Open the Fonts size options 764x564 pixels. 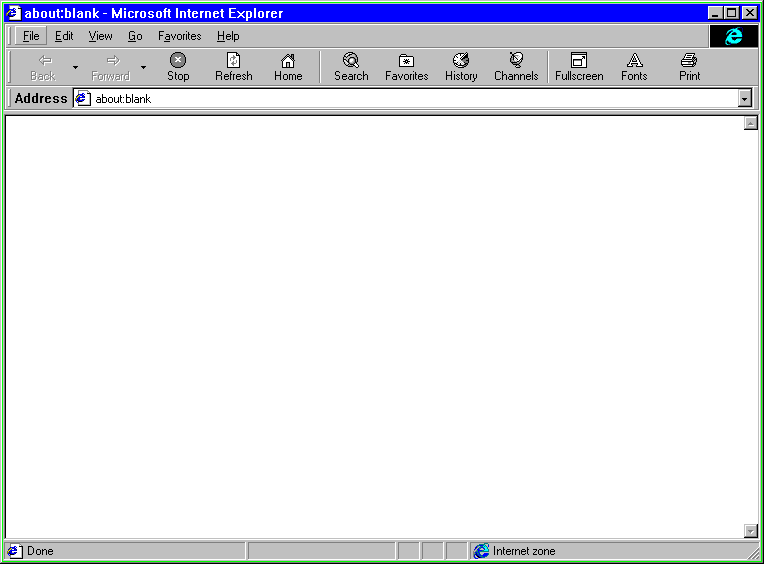pos(634,67)
